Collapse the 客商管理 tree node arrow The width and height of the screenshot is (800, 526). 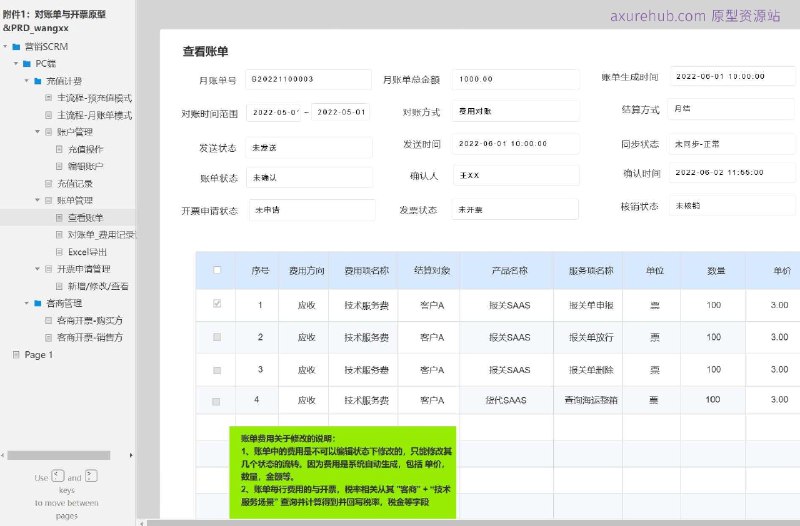pyautogui.click(x=27, y=303)
